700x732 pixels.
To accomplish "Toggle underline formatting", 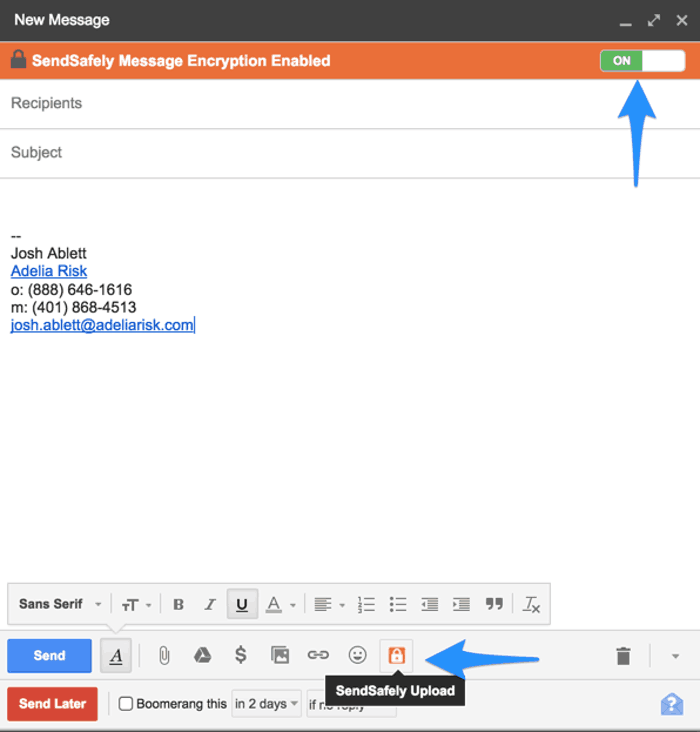I will pyautogui.click(x=242, y=604).
